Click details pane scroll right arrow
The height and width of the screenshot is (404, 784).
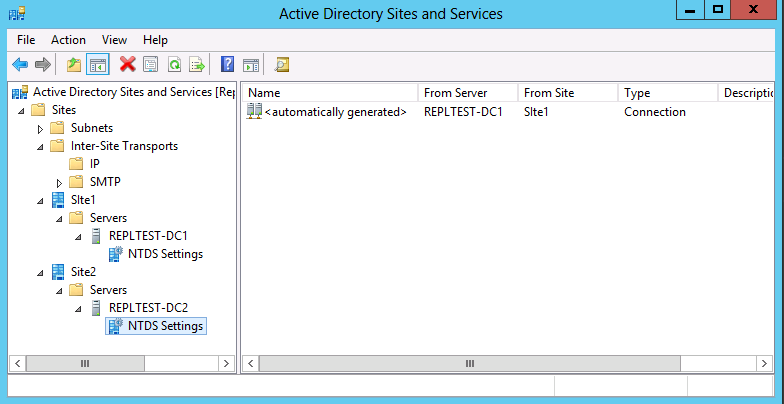point(764,364)
